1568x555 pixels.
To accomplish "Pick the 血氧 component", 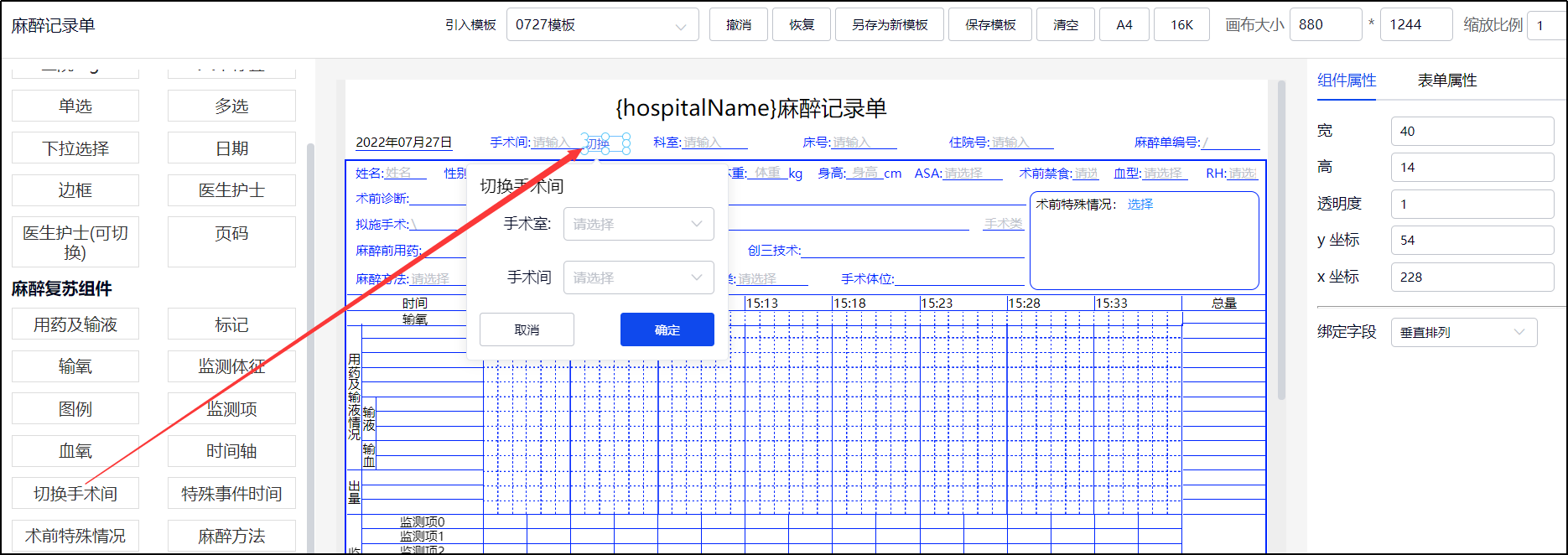I will [75, 451].
